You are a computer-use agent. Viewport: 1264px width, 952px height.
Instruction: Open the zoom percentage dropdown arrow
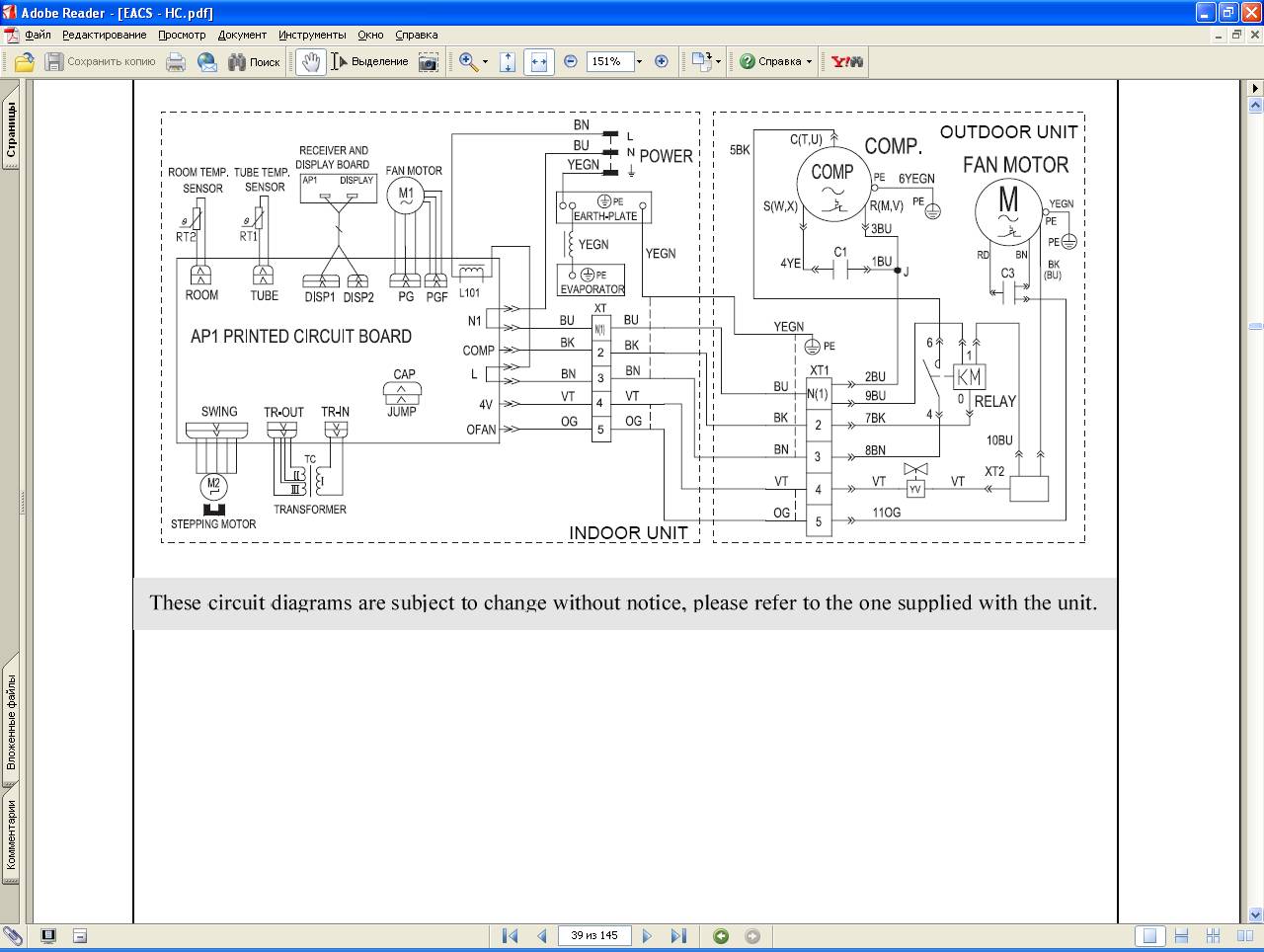[x=639, y=62]
